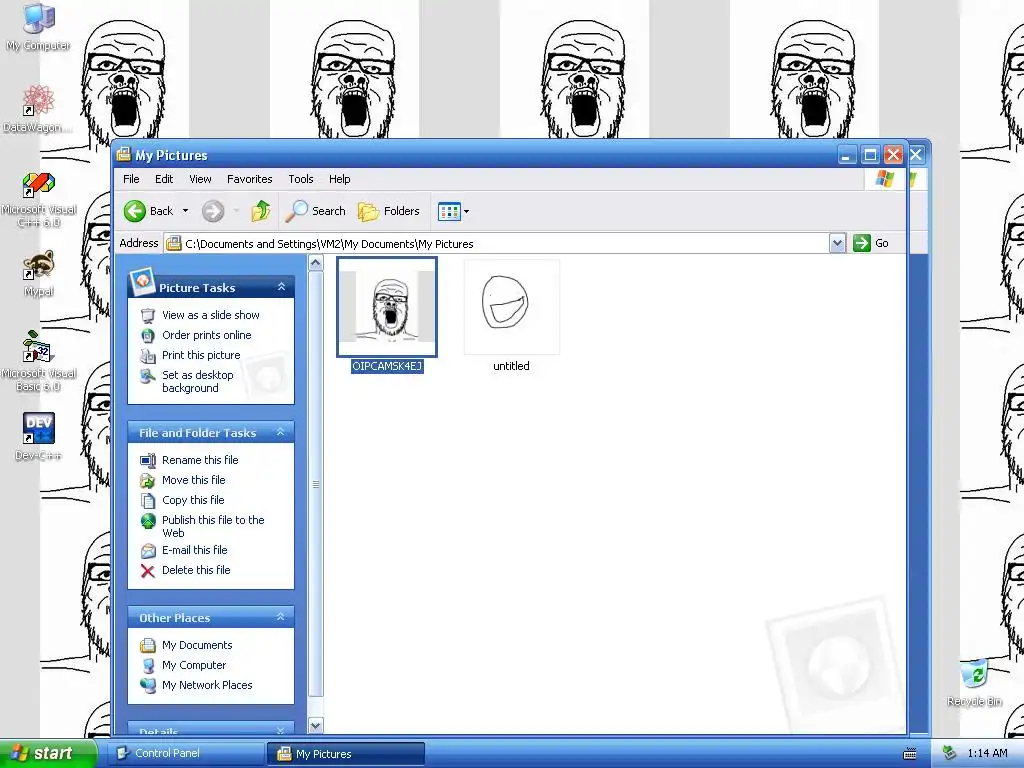Go to My Computer in Other Places
The image size is (1024, 768).
(x=194, y=665)
